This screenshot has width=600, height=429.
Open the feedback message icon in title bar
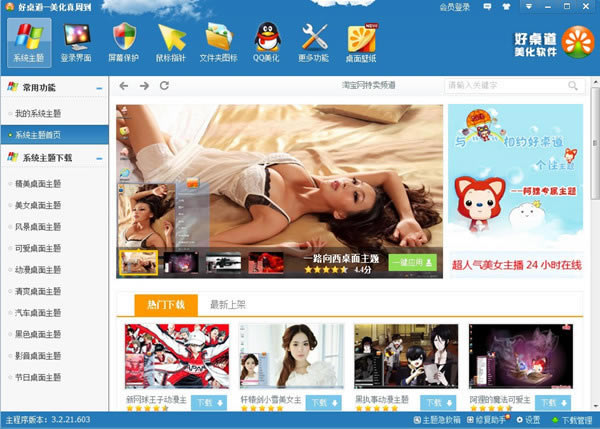coord(487,7)
